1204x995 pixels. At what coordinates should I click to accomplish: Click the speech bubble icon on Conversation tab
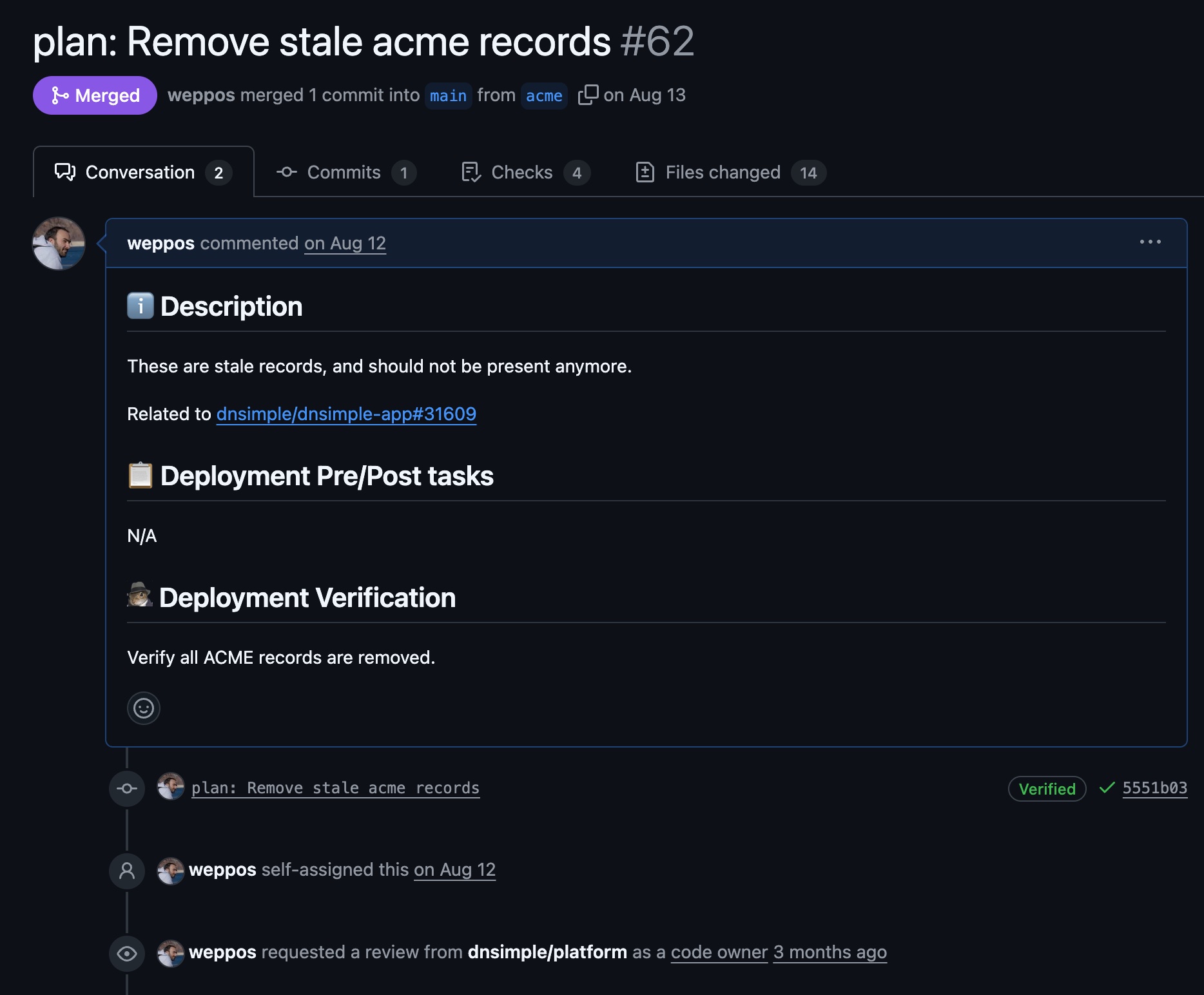click(64, 172)
